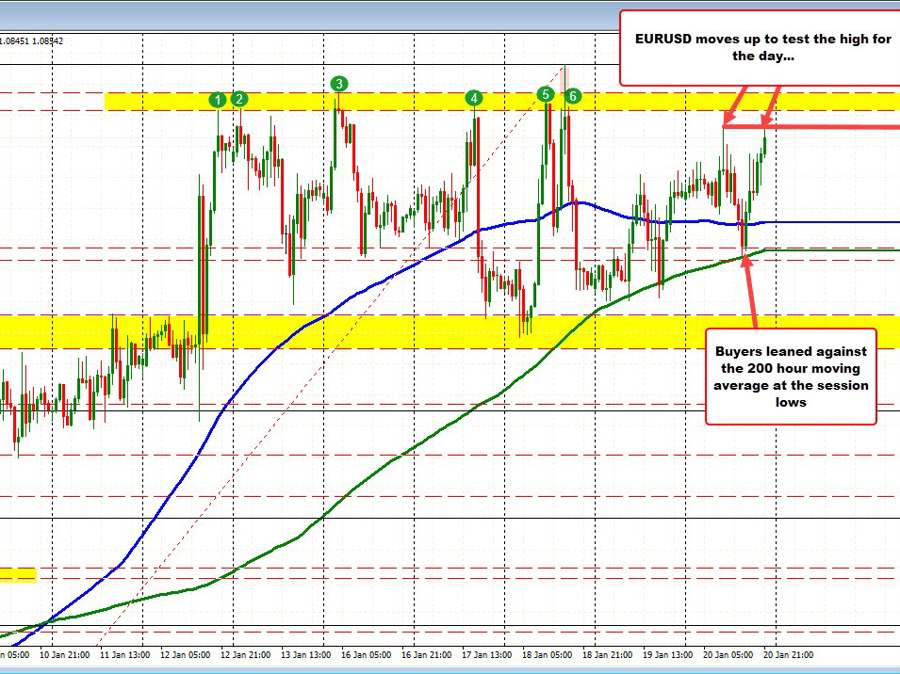Image resolution: width=900 pixels, height=674 pixels.
Task: Click green marker 5 near the spike high
Action: click(546, 93)
